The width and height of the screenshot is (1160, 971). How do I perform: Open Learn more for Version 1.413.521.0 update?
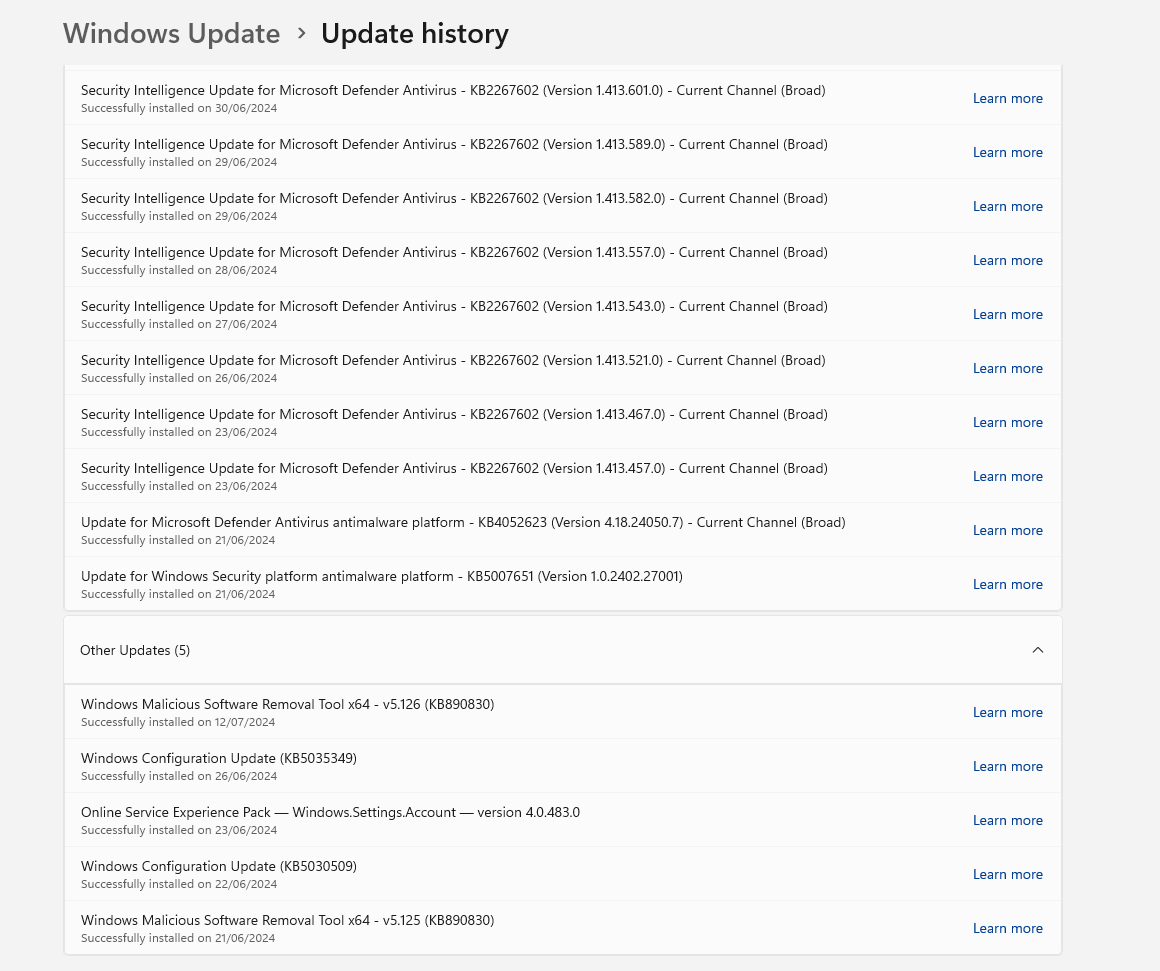tap(1008, 368)
